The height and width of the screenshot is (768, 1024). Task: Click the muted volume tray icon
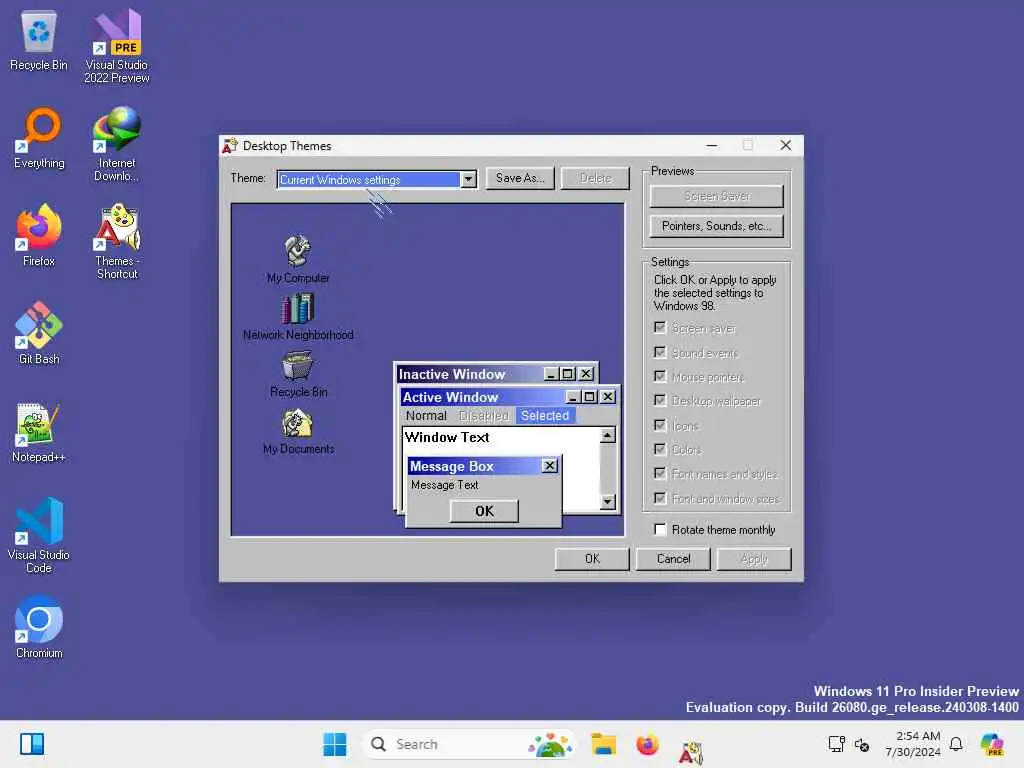pos(862,744)
